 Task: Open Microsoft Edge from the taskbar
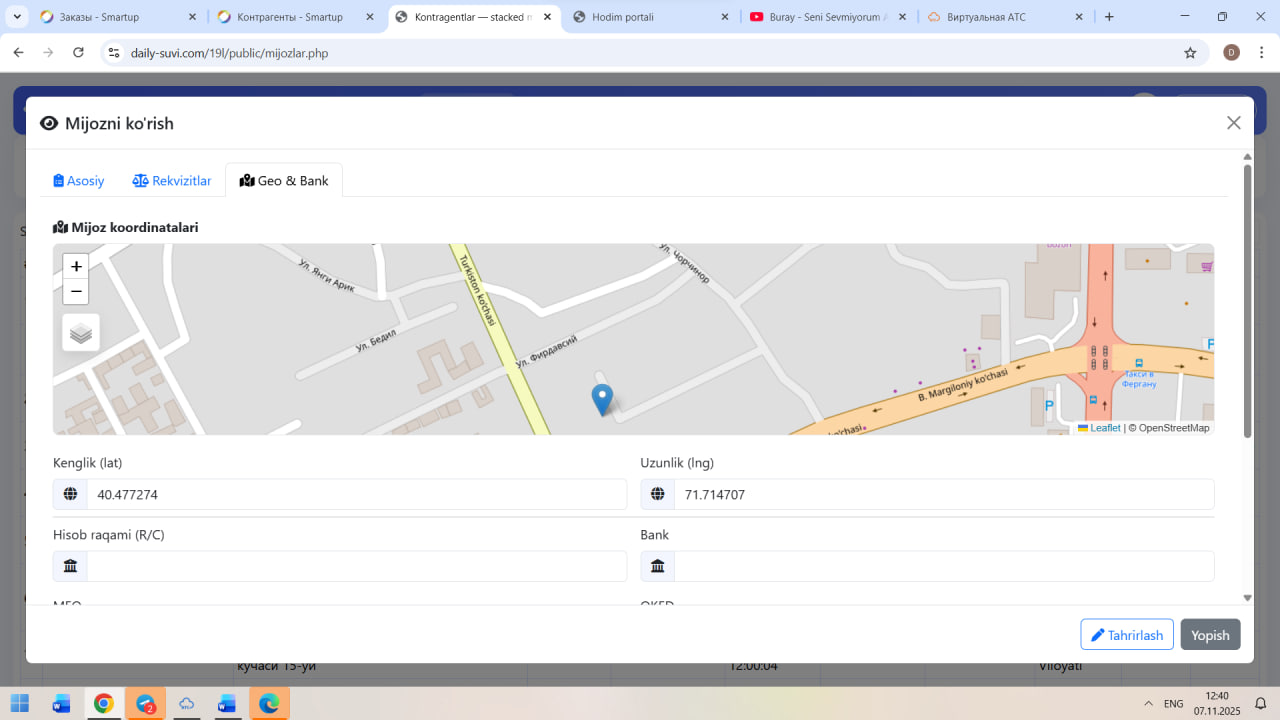tap(269, 704)
